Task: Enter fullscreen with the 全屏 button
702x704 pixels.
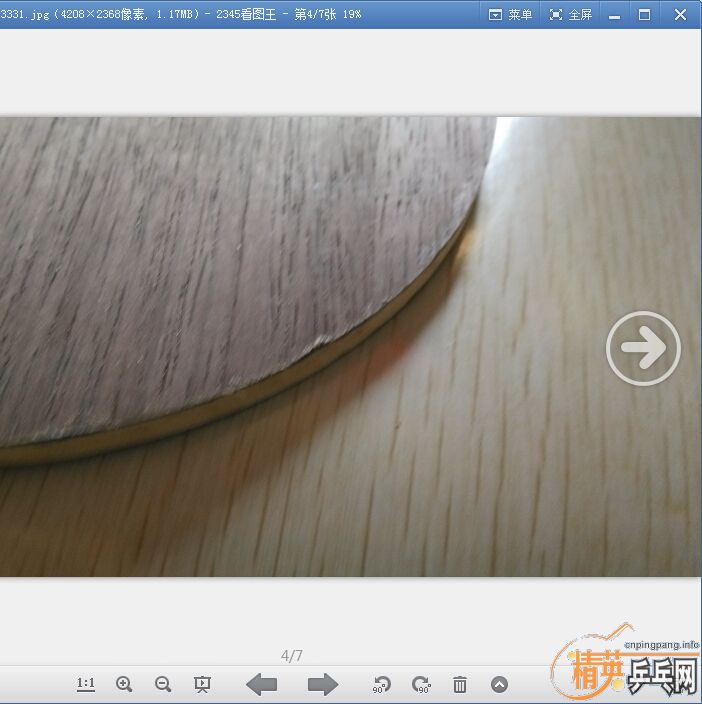Action: pos(571,14)
